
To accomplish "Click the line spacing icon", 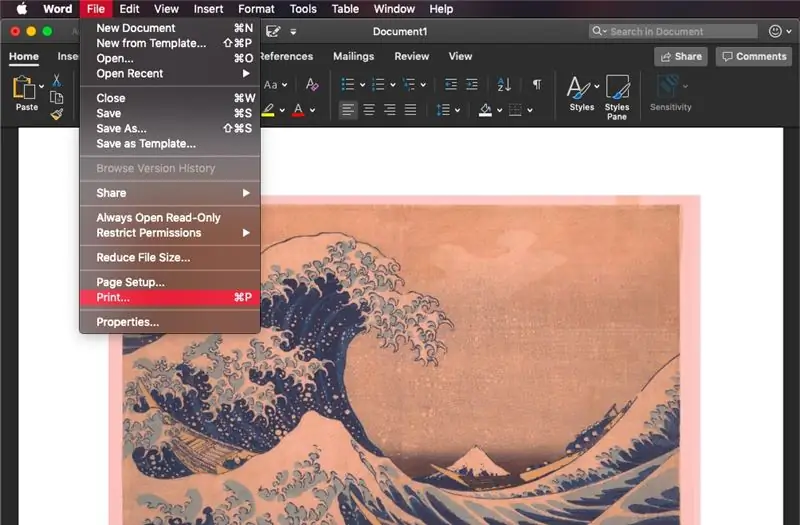I will click(x=443, y=110).
